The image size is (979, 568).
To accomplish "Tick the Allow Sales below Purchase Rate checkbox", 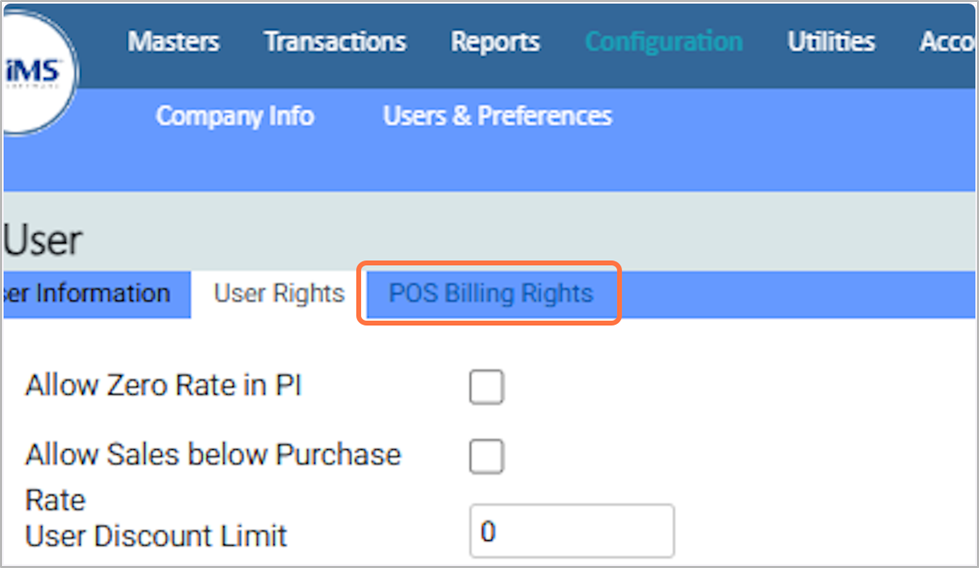I will (487, 457).
